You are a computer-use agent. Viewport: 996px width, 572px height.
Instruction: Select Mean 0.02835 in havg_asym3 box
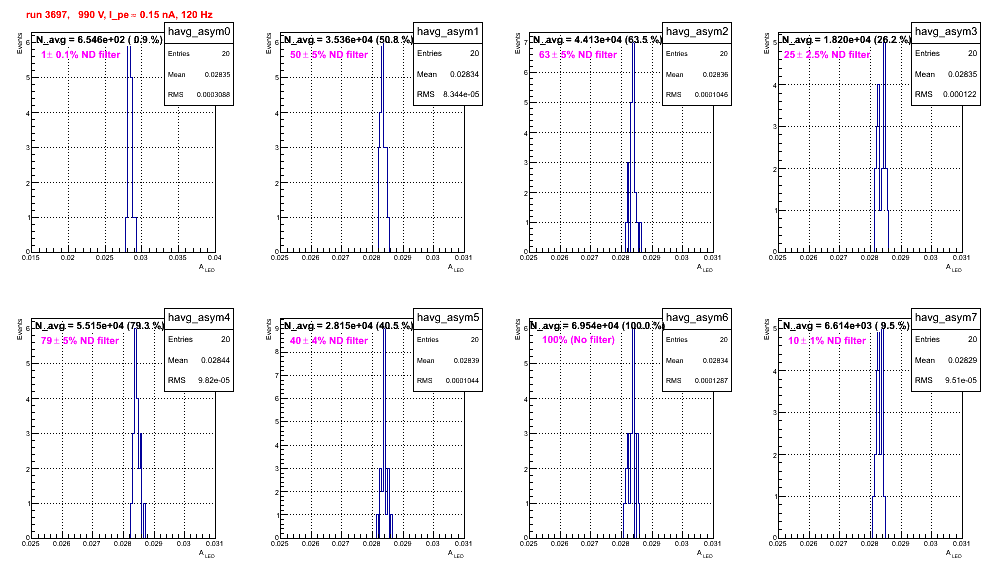pos(963,74)
